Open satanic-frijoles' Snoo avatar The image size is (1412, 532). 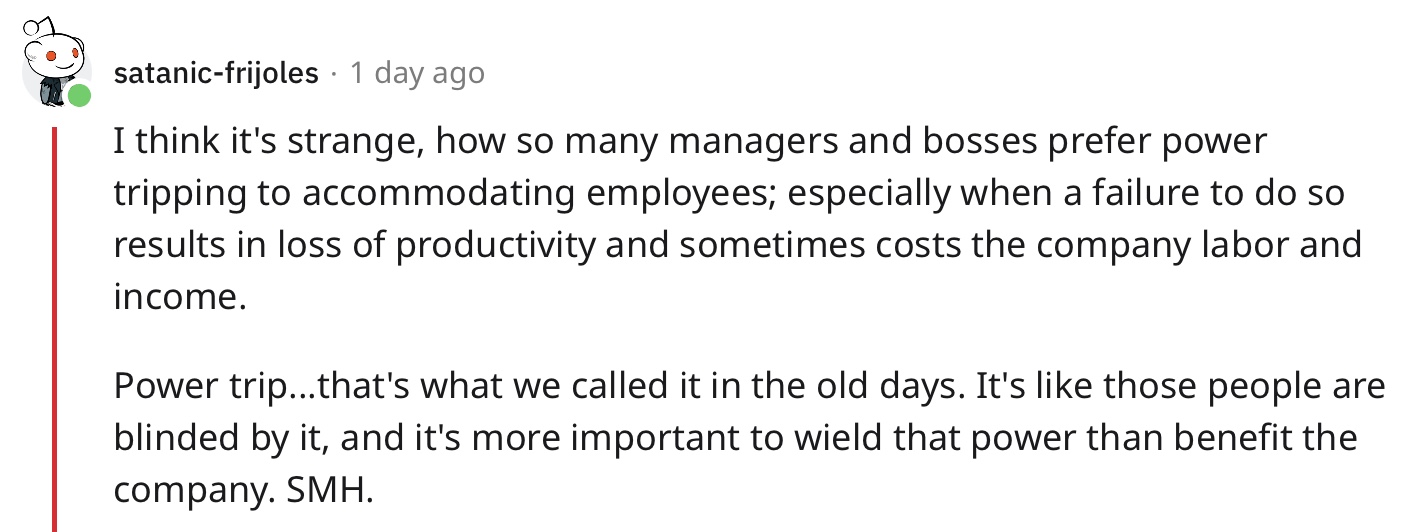pyautogui.click(x=55, y=63)
